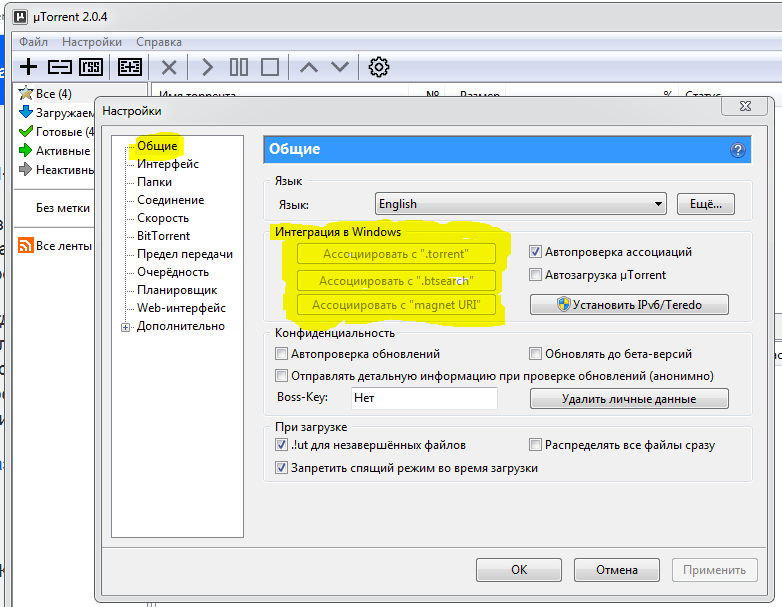This screenshot has width=782, height=607.
Task: Open the RSS feed add icon
Action: tap(91, 67)
